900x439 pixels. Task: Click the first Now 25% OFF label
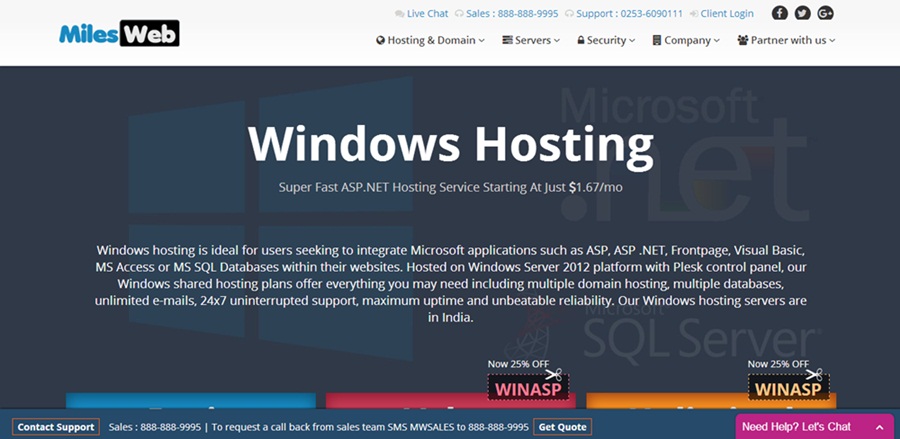coord(518,364)
